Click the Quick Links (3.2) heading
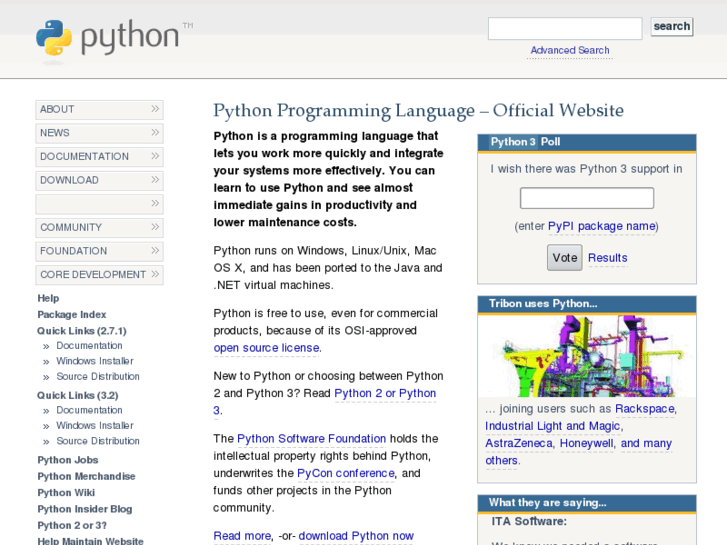Screen dimensions: 727x545 point(77,395)
